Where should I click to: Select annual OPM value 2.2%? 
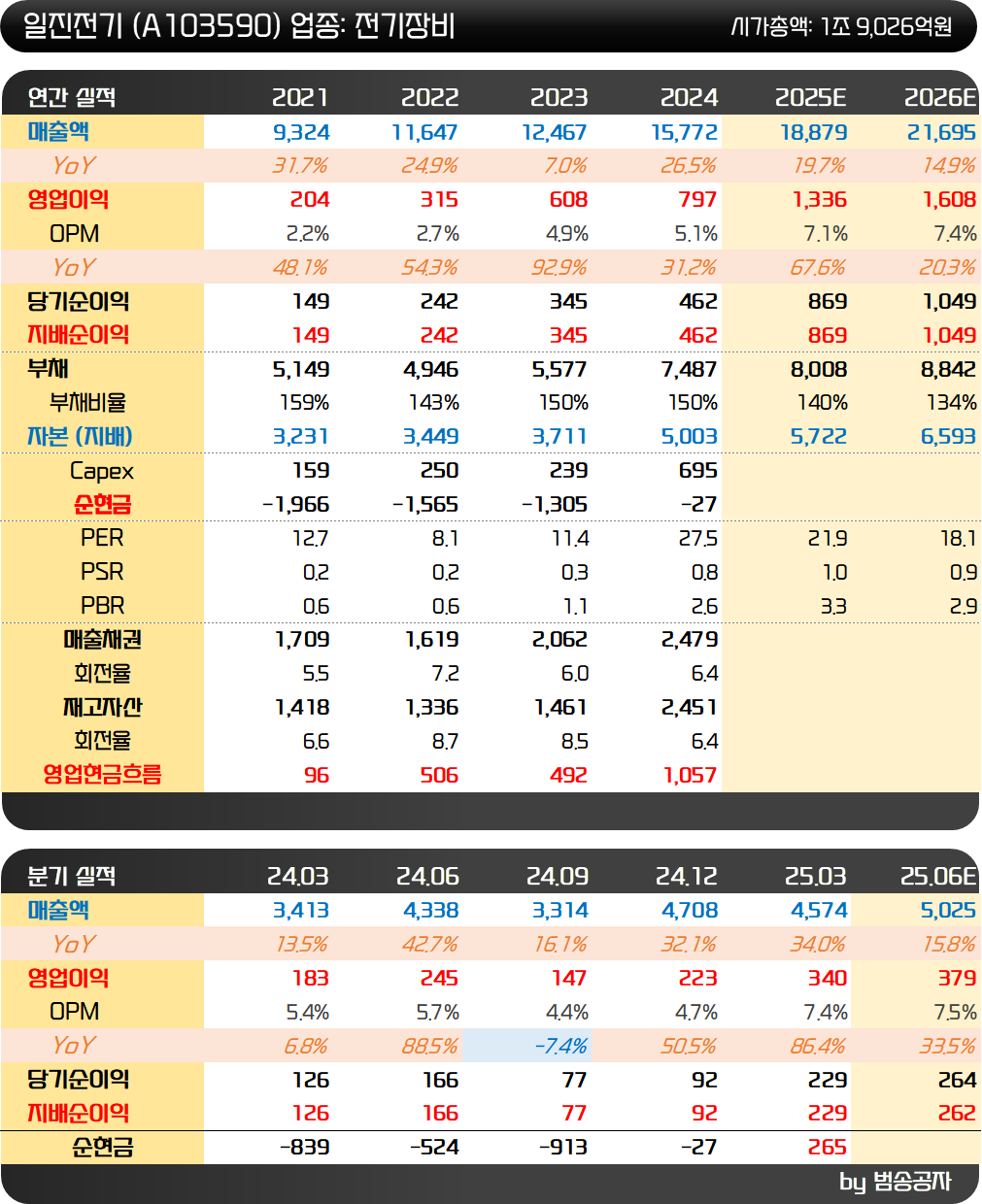click(x=307, y=233)
